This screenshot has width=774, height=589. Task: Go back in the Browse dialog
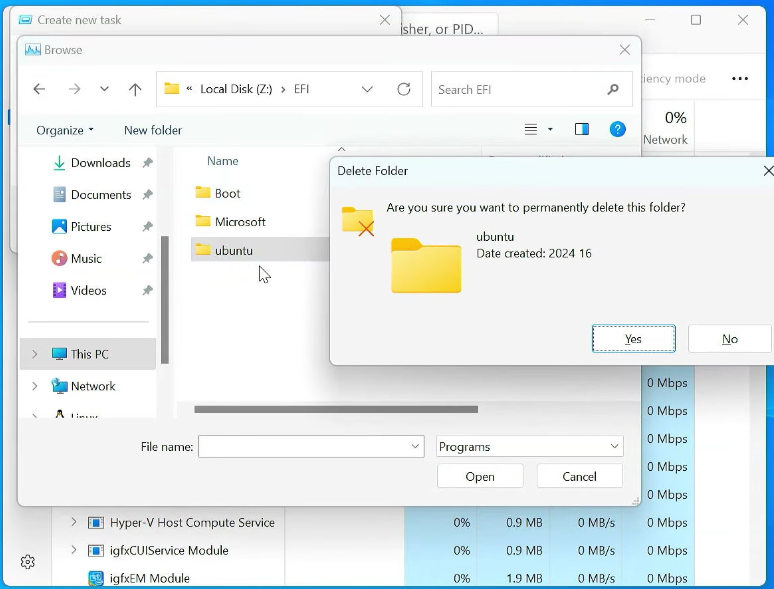[x=39, y=89]
